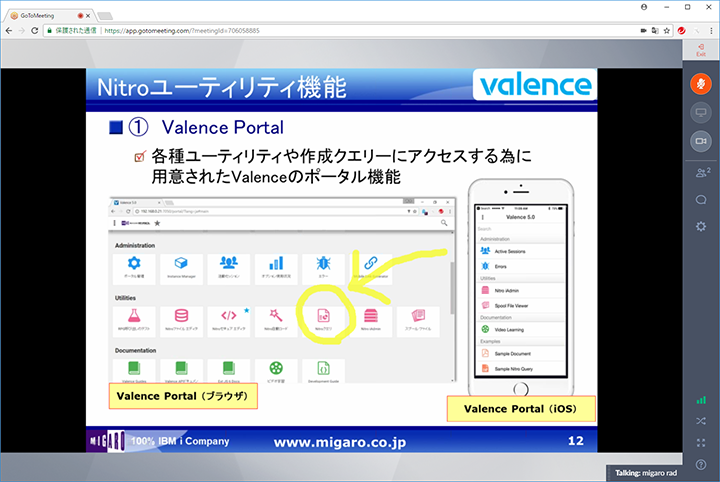Screen dimensions: 720x482
Task: Open the translate page icon
Action: click(x=655, y=31)
